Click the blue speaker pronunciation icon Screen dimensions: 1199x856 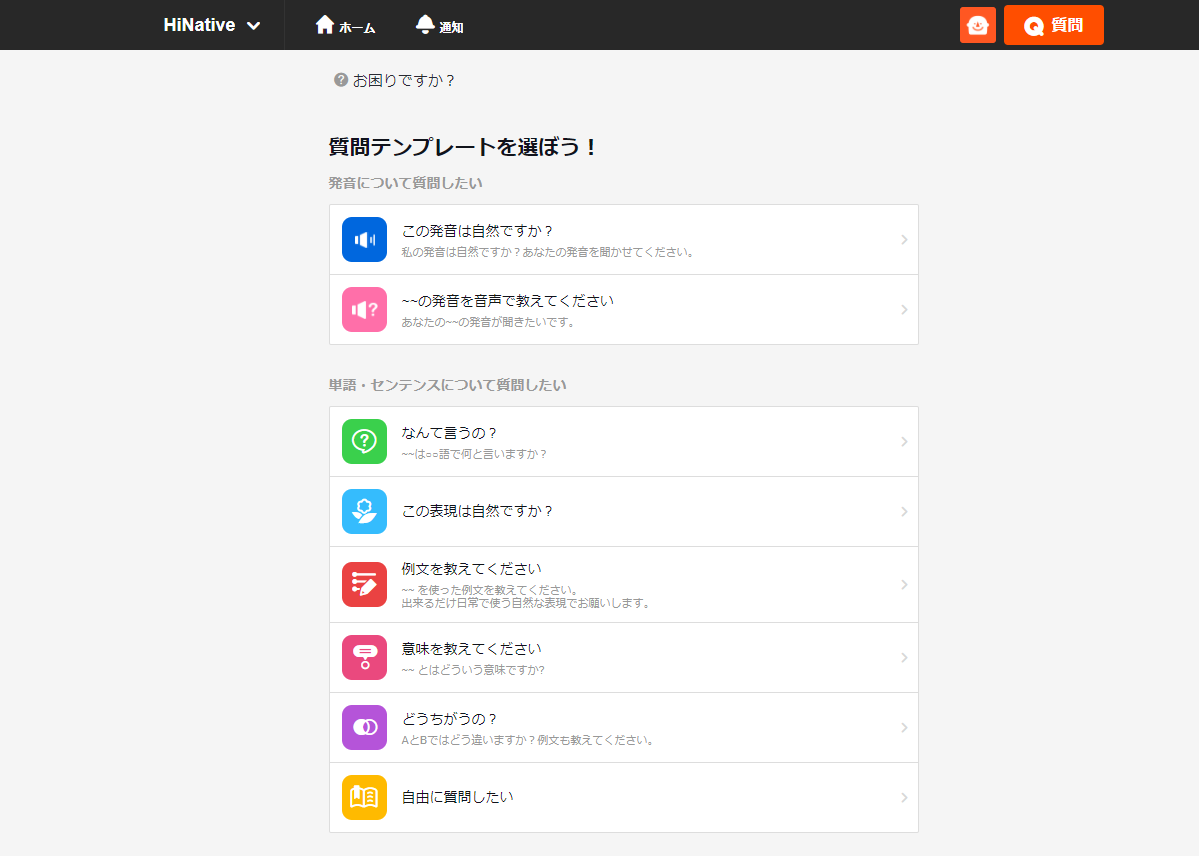click(x=364, y=240)
